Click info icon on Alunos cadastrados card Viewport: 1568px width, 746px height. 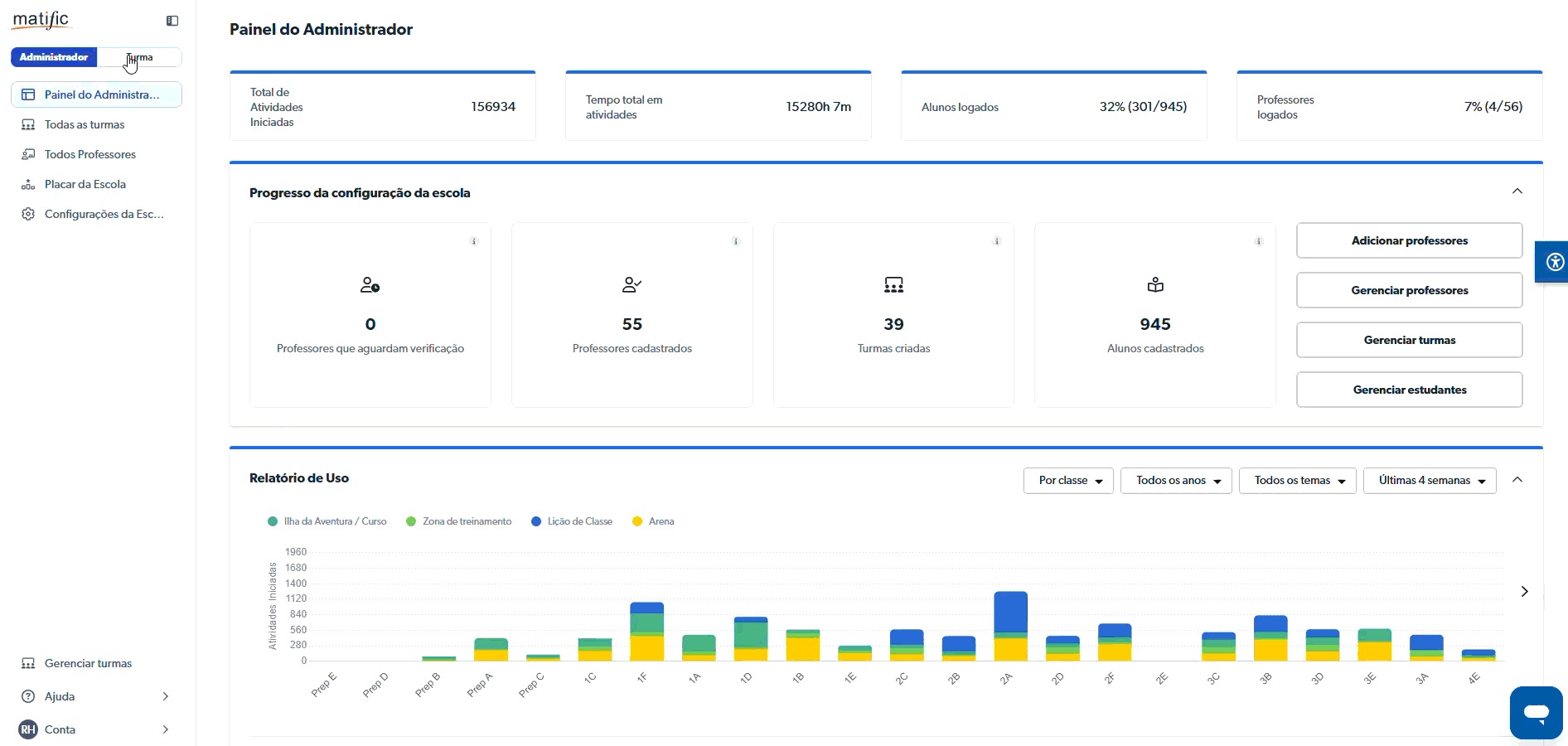click(1259, 242)
